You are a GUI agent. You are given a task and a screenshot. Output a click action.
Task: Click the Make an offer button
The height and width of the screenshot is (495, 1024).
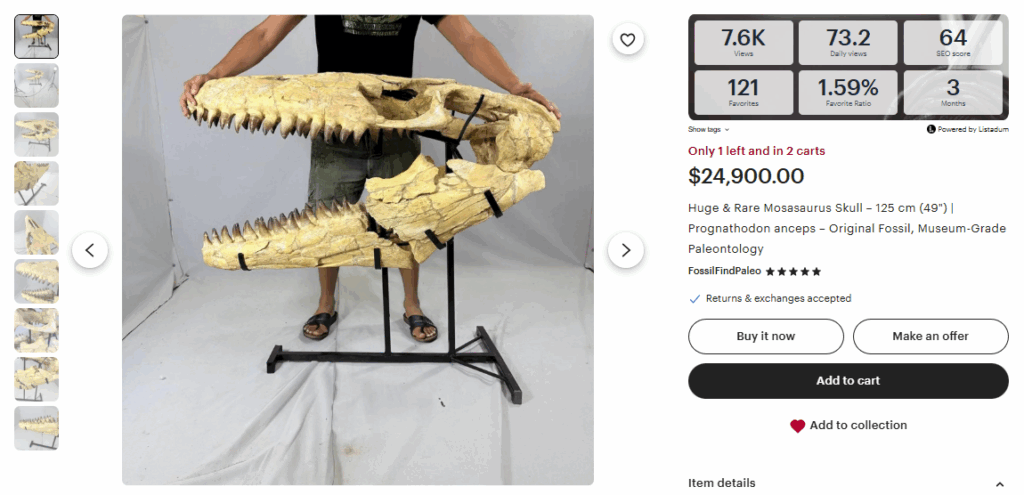point(930,336)
